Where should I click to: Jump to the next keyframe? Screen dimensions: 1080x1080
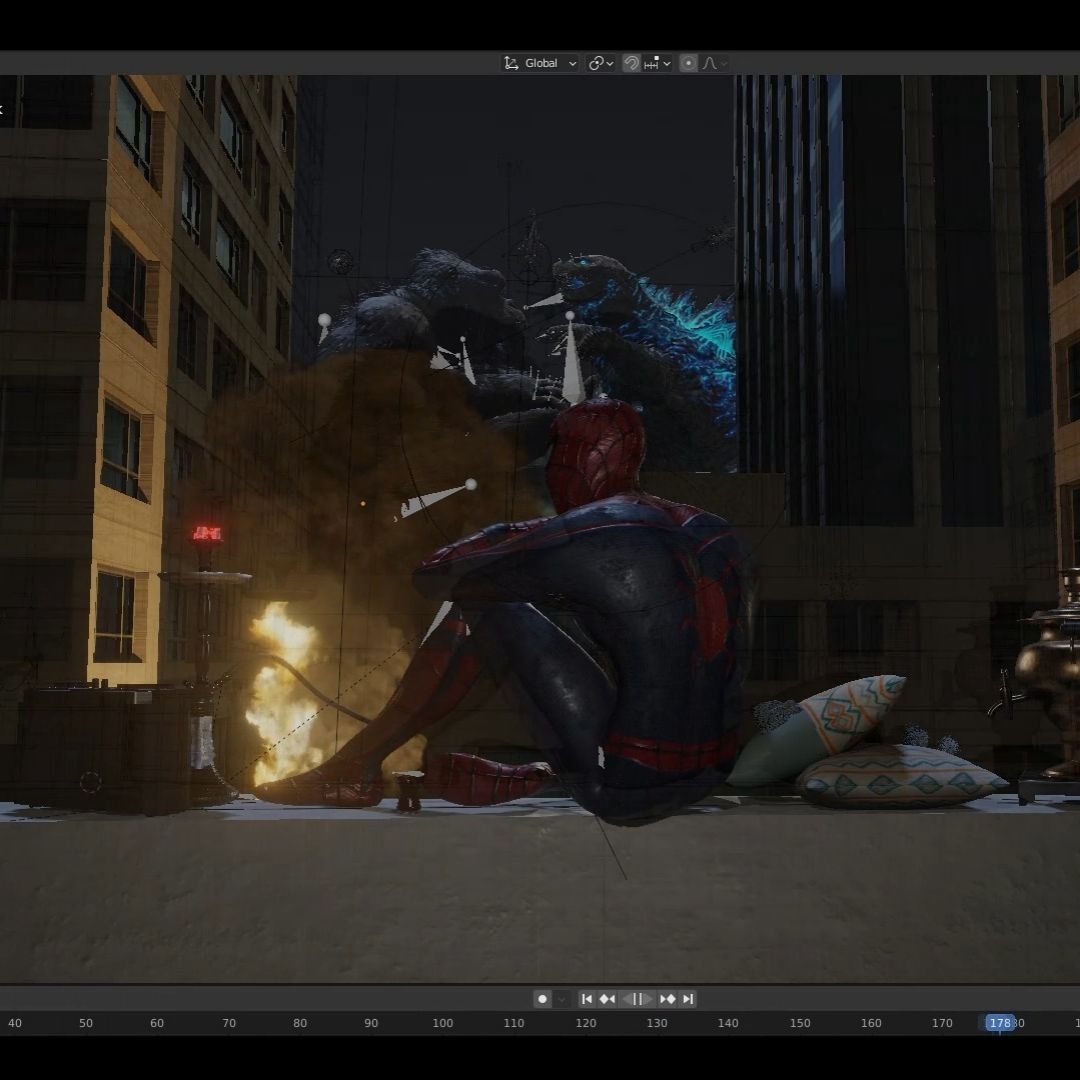(667, 999)
